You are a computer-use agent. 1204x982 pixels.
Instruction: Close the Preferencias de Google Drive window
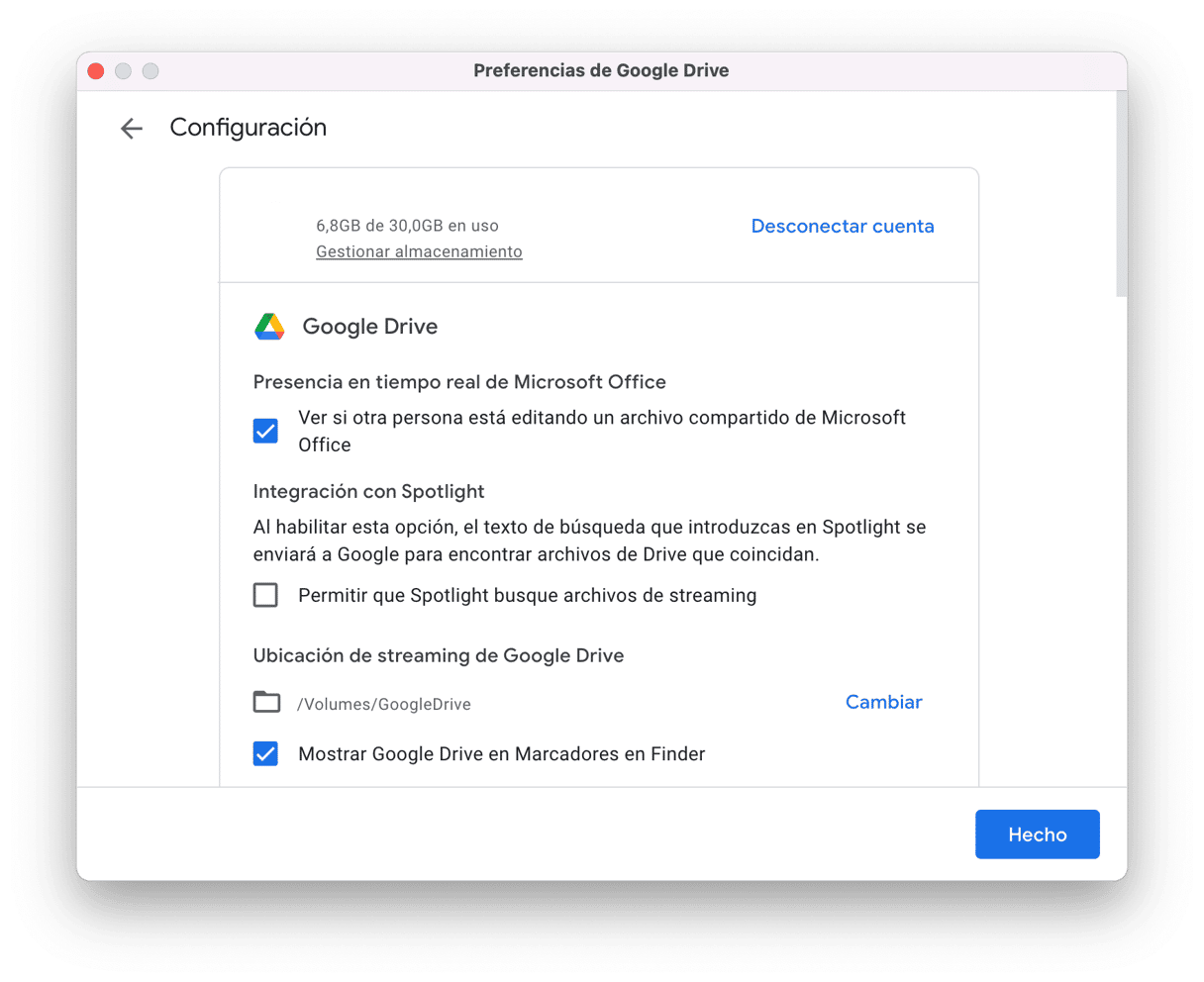[x=96, y=70]
